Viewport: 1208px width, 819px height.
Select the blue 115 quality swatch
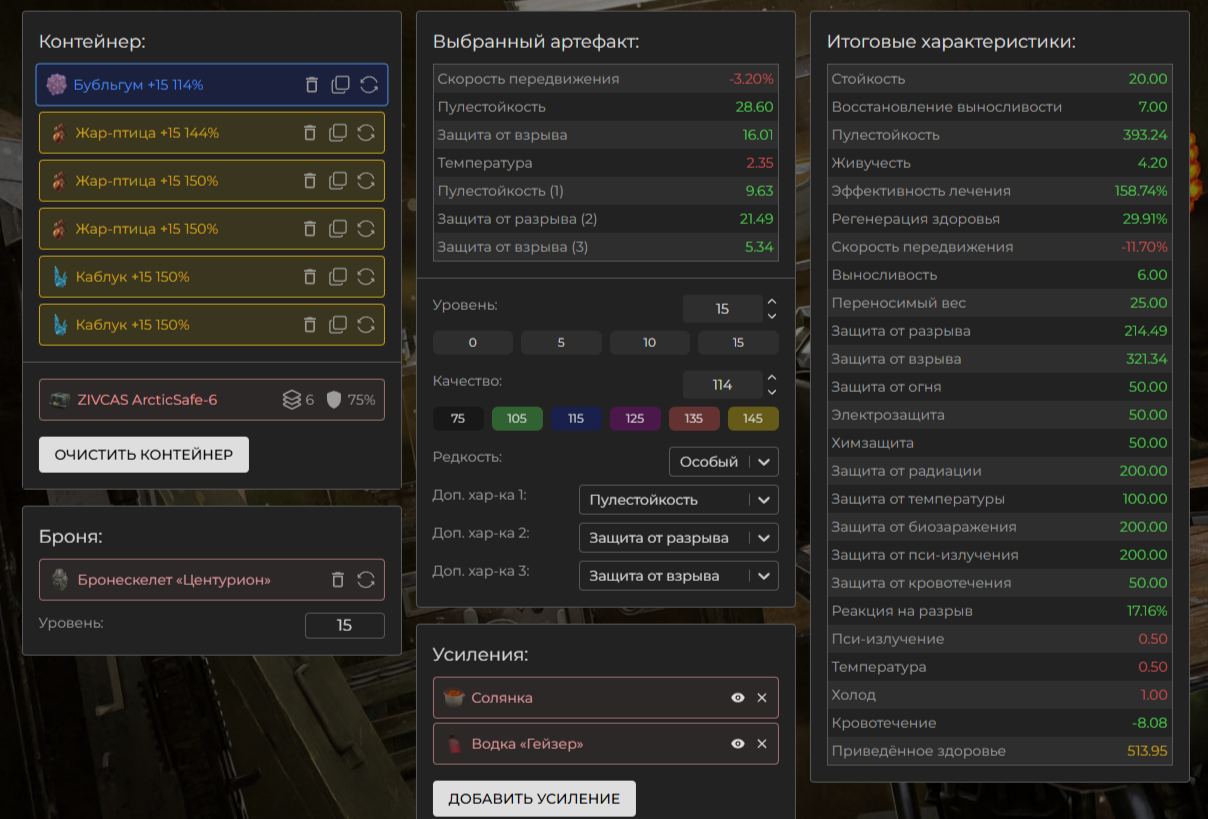pyautogui.click(x=576, y=419)
